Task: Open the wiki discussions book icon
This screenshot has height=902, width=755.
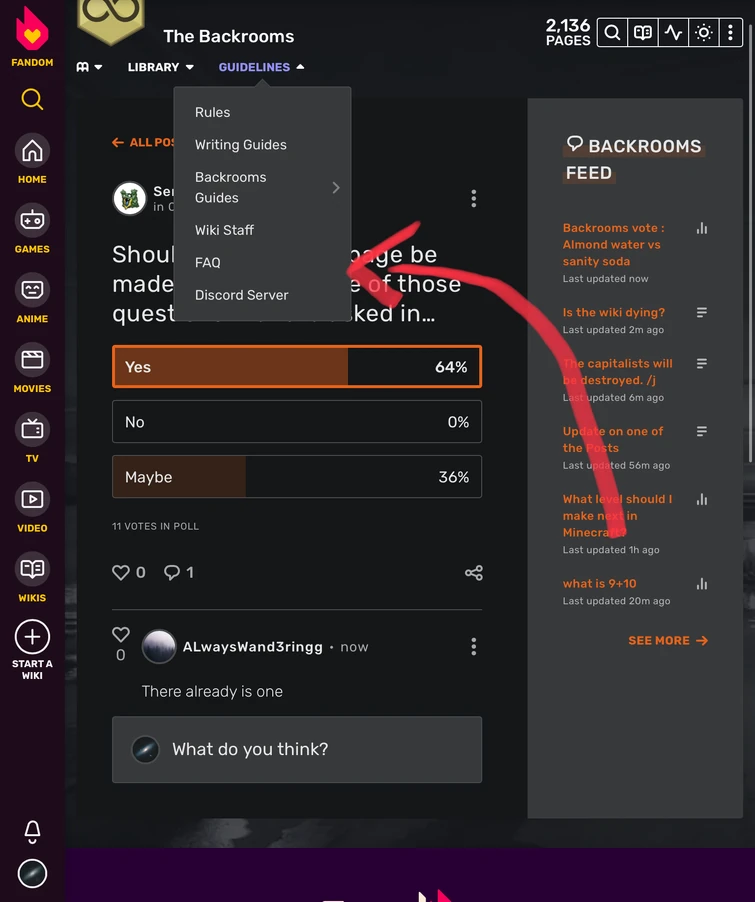Action: pyautogui.click(x=643, y=33)
